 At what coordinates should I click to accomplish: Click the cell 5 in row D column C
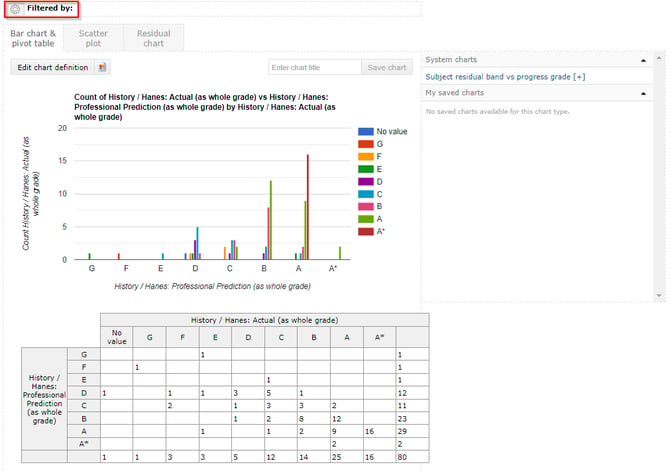coord(281,393)
